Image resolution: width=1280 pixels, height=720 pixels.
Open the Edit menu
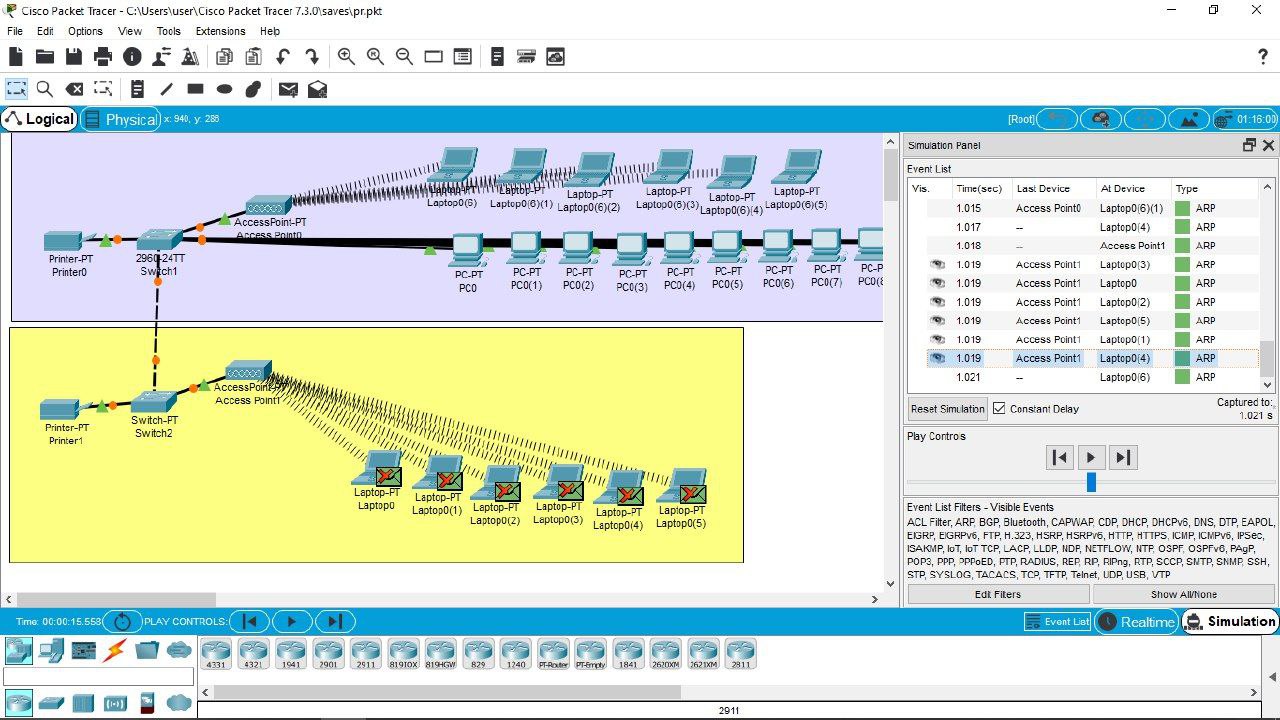pos(45,31)
